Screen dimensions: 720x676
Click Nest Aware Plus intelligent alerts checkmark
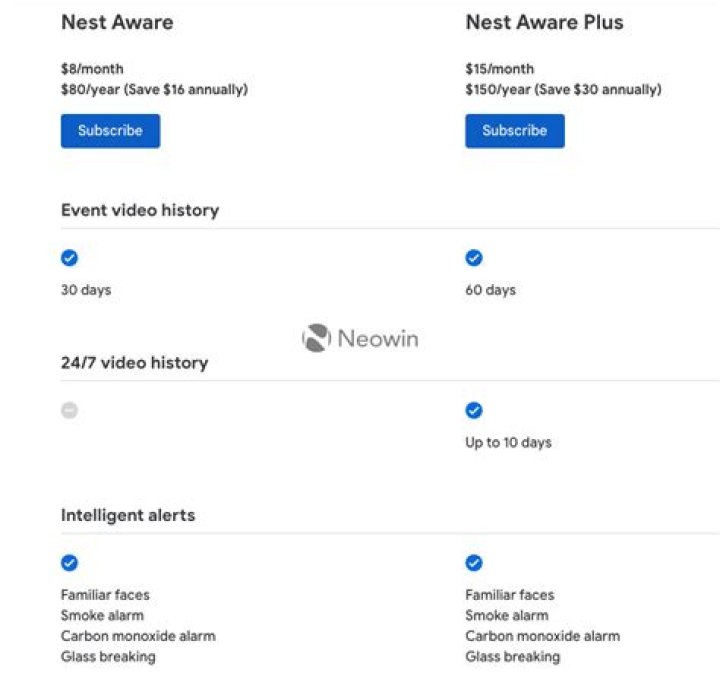(474, 563)
